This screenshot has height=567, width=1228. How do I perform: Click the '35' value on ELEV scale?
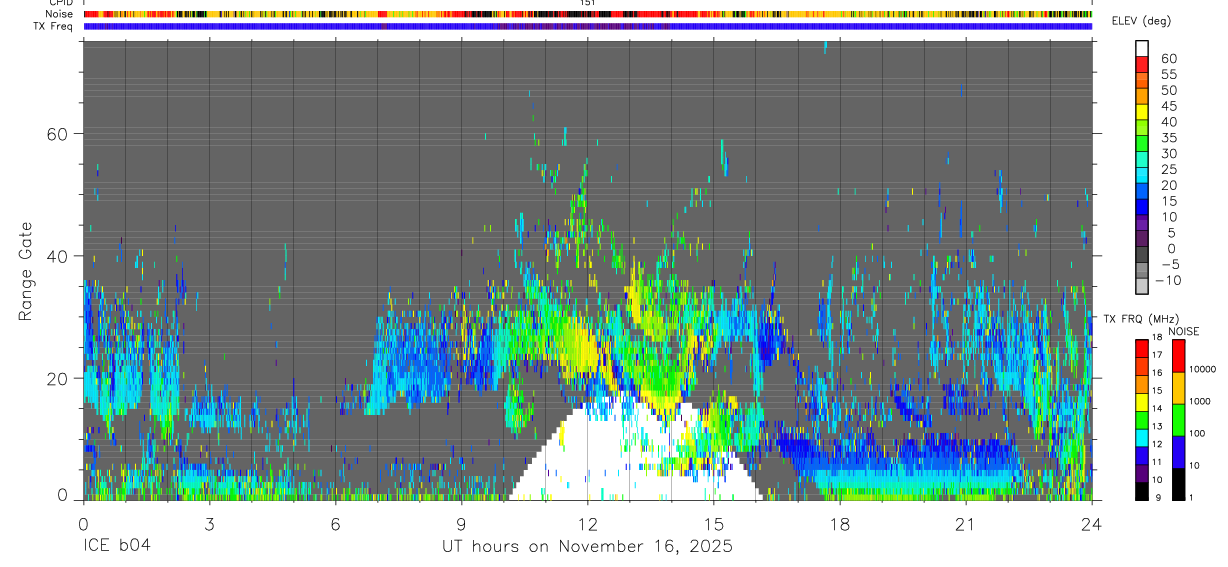(1168, 138)
